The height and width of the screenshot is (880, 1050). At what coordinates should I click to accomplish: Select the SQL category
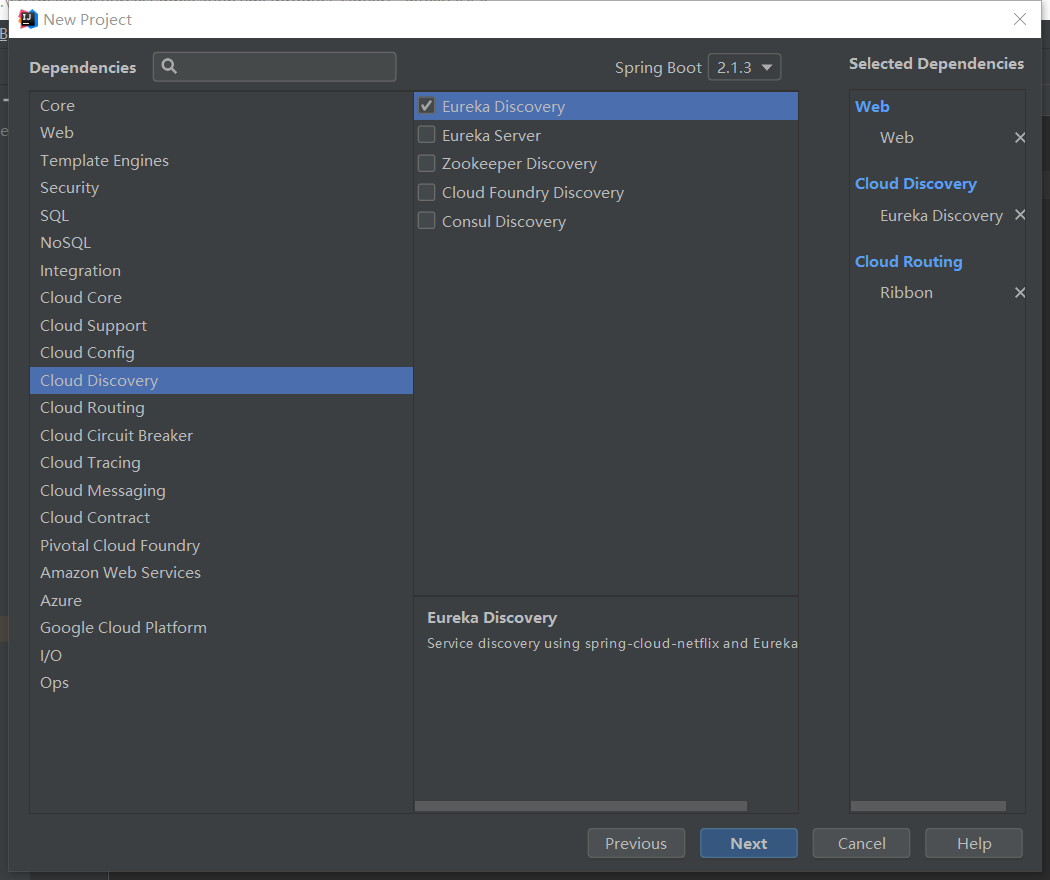[x=222, y=216]
